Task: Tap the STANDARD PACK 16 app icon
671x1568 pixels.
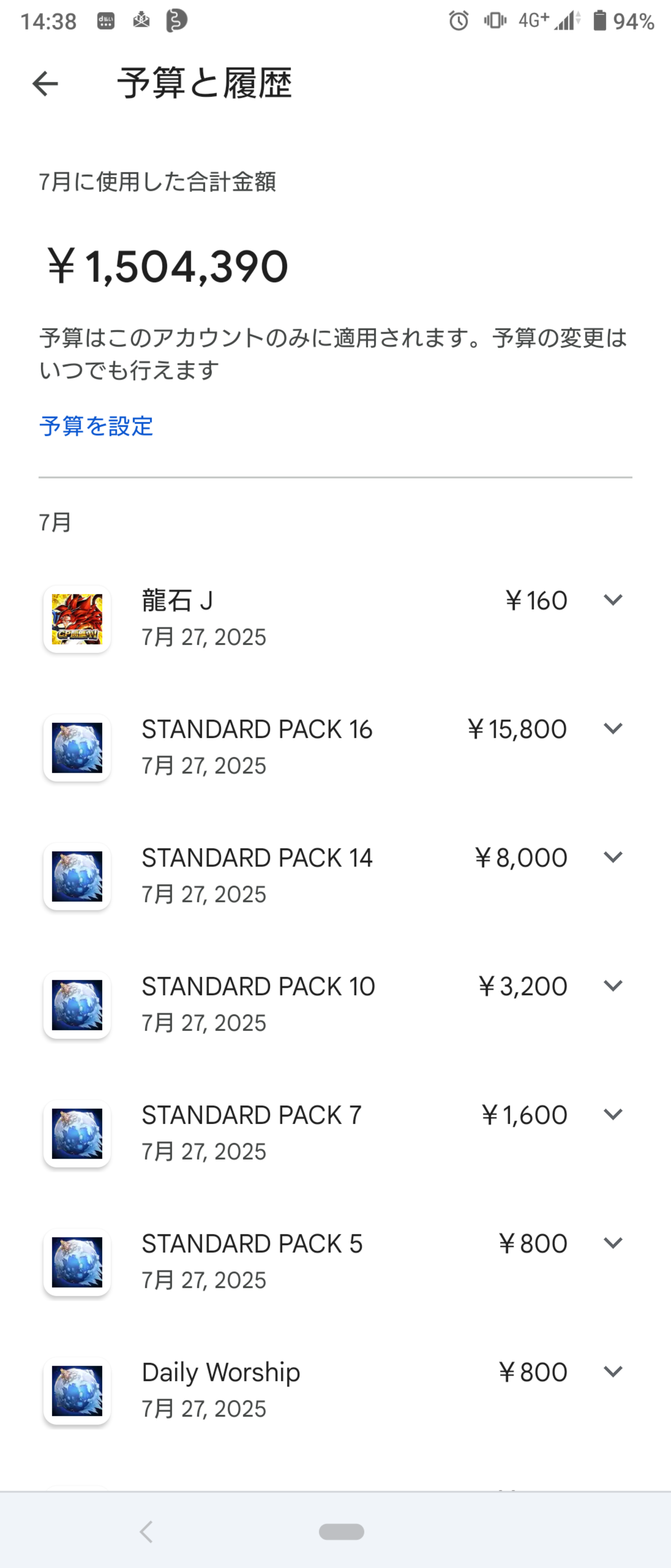Action: pos(77,748)
